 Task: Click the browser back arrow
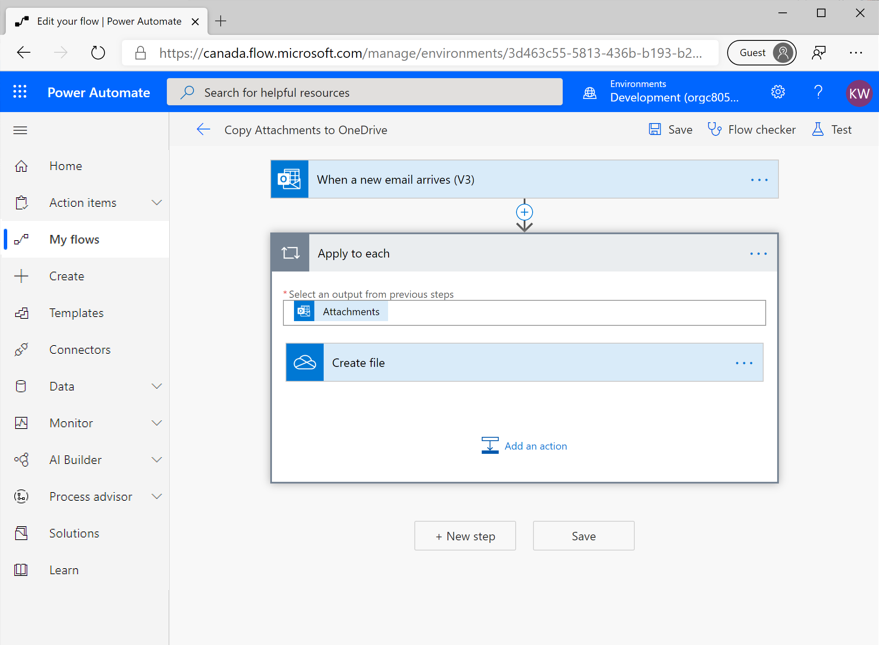point(24,53)
